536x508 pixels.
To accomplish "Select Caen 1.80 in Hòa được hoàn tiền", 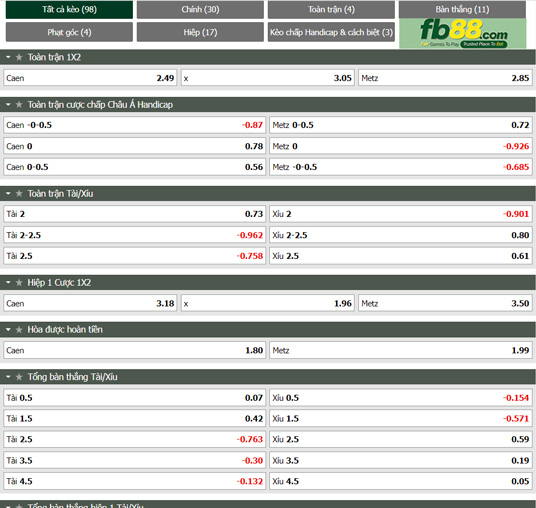I will coord(135,350).
